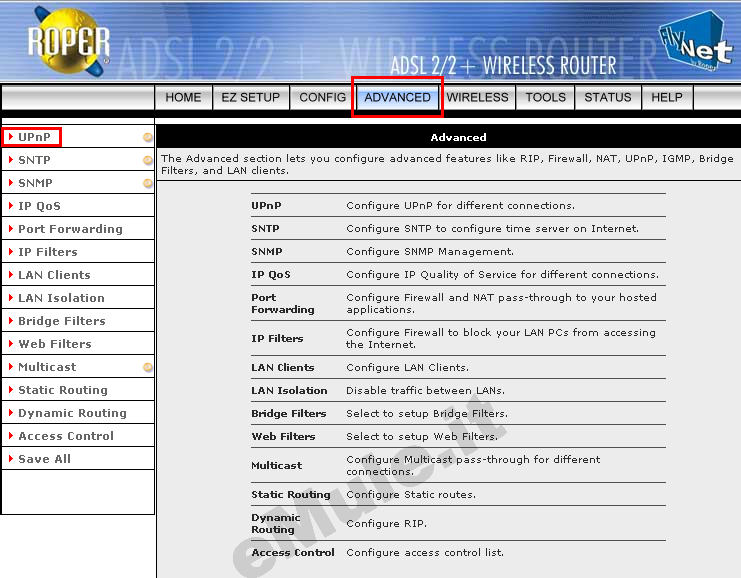Select Save All in the sidebar
The height and width of the screenshot is (578, 741).
click(x=45, y=459)
